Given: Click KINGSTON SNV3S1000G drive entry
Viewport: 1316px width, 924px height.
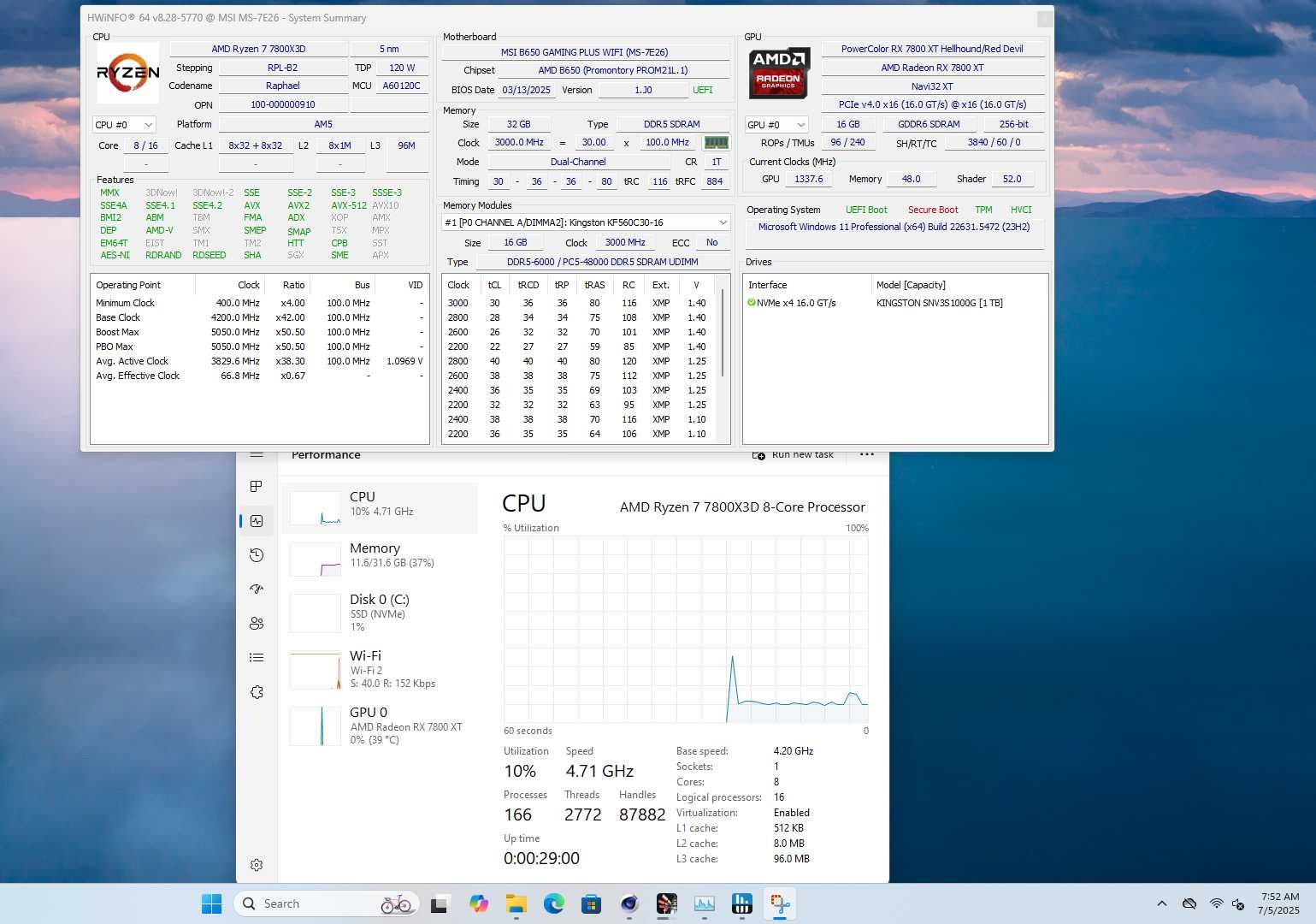Looking at the screenshot, I should click(x=939, y=303).
